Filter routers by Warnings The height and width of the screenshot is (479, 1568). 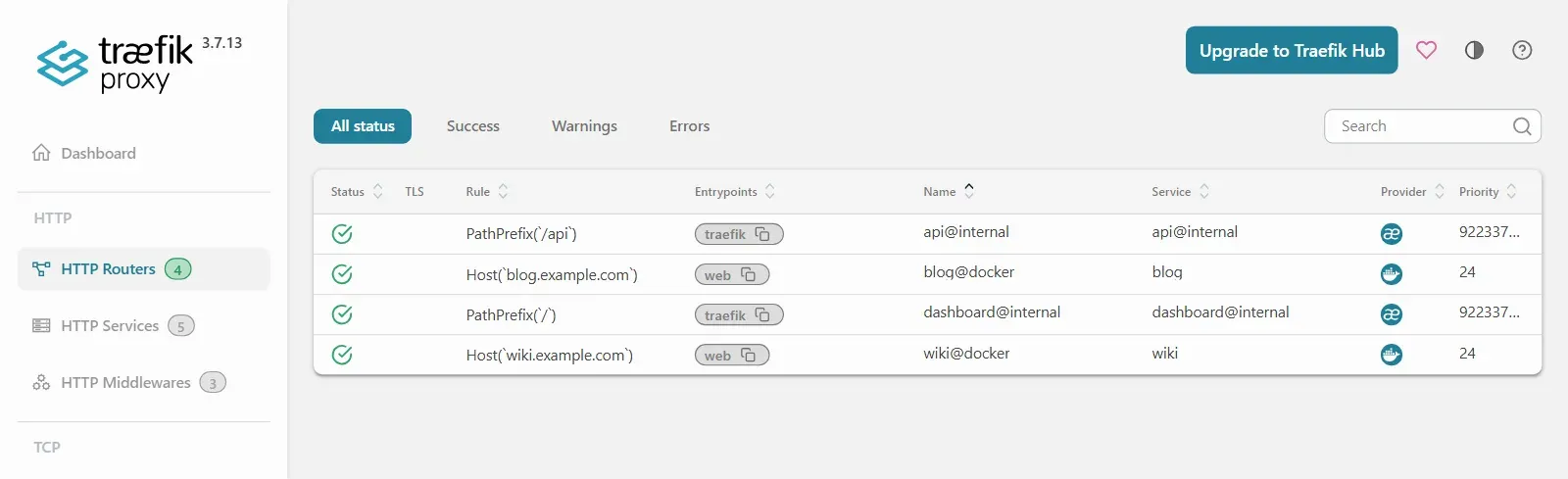(x=584, y=126)
